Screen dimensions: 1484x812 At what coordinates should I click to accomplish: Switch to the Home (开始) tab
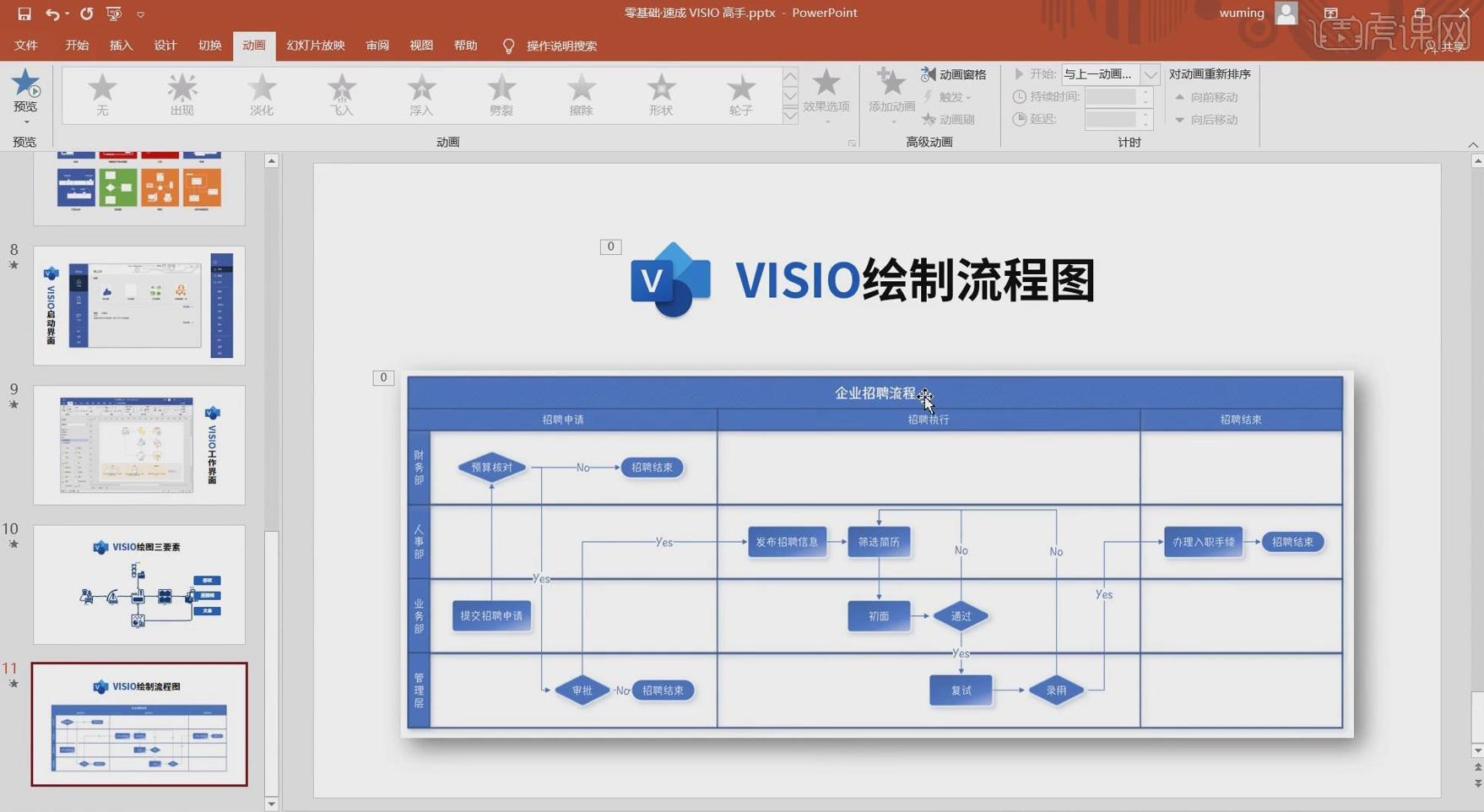(77, 46)
